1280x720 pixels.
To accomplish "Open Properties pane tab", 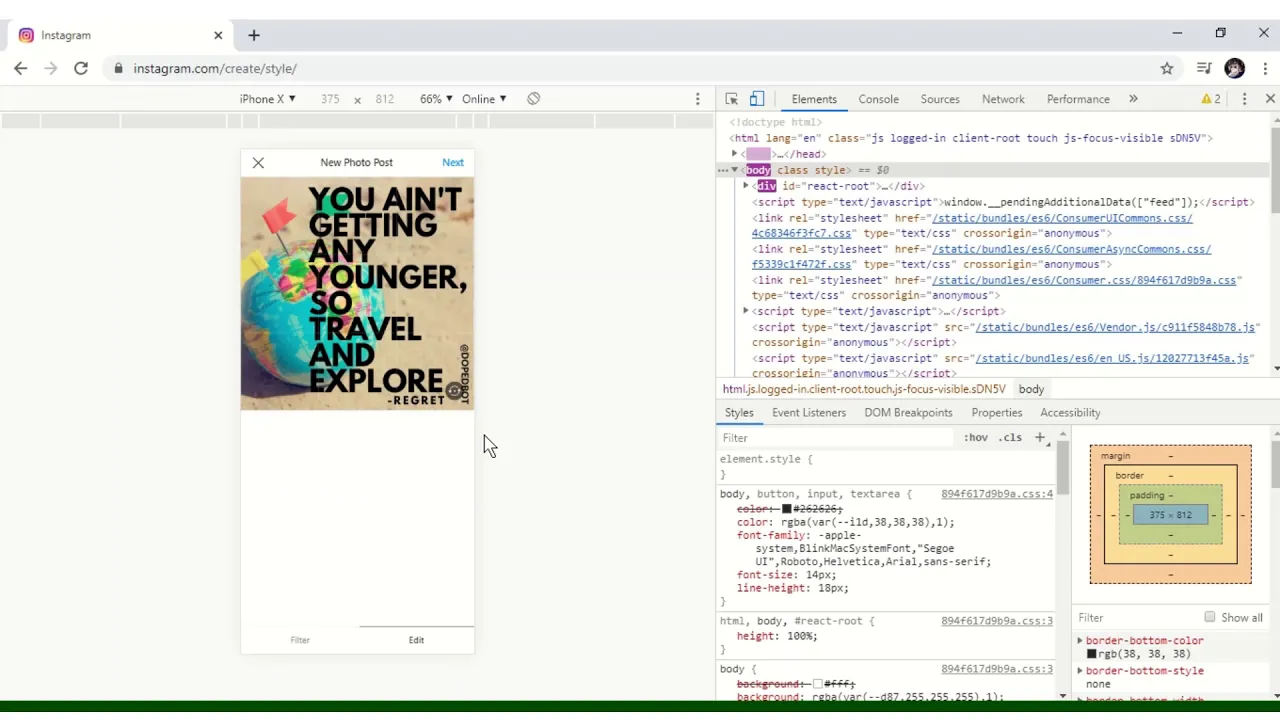I will coord(997,412).
